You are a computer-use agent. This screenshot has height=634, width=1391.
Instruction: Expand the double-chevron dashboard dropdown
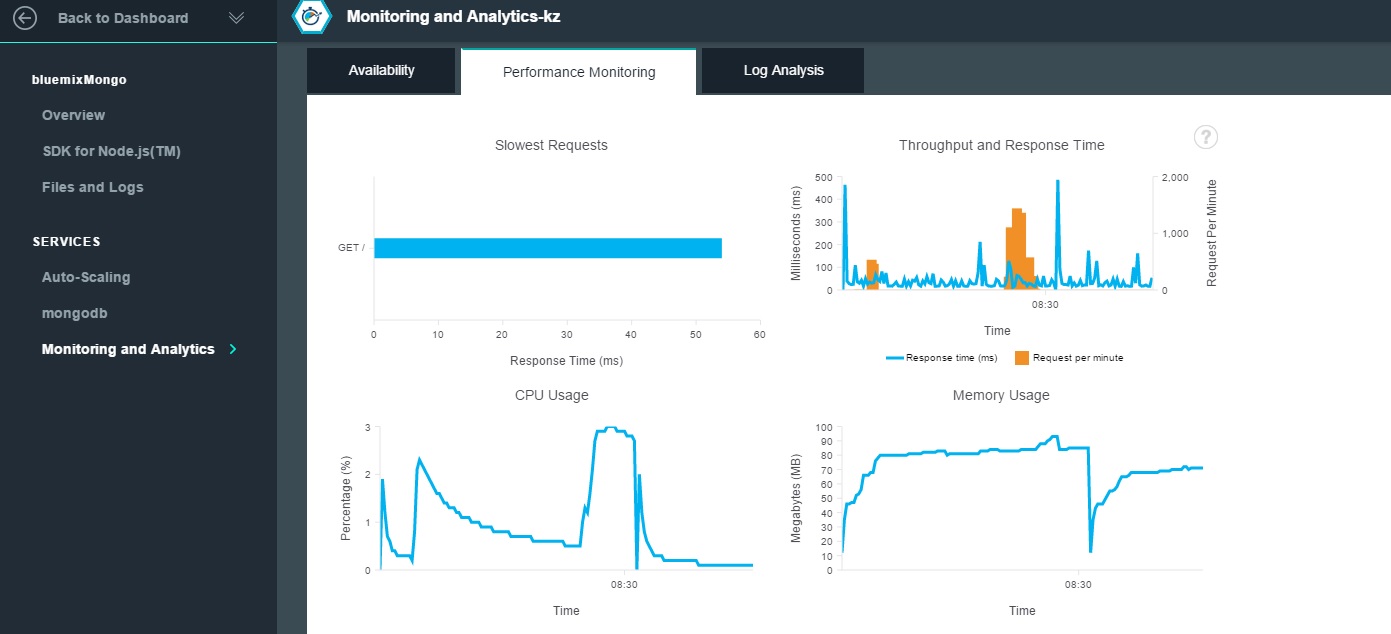coord(237,18)
